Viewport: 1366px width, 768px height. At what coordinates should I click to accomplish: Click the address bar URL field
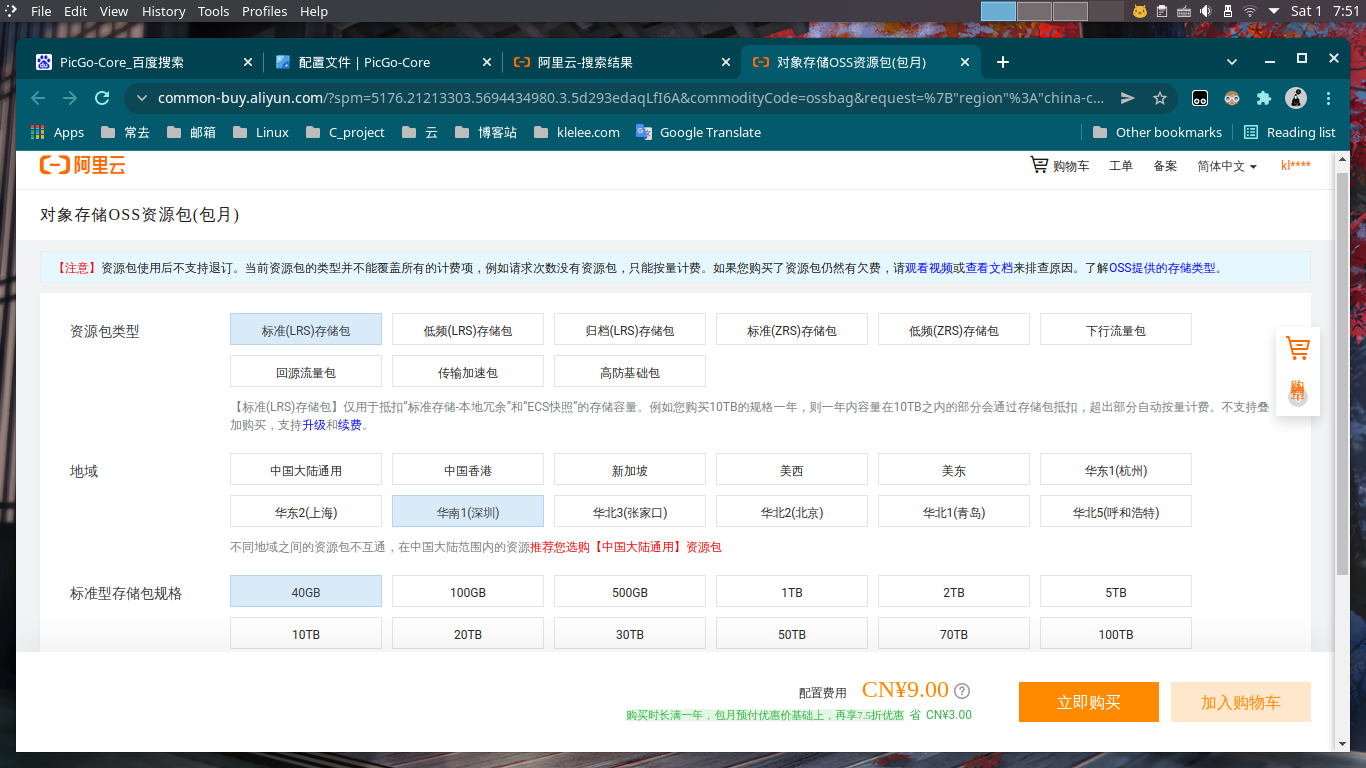click(x=630, y=98)
